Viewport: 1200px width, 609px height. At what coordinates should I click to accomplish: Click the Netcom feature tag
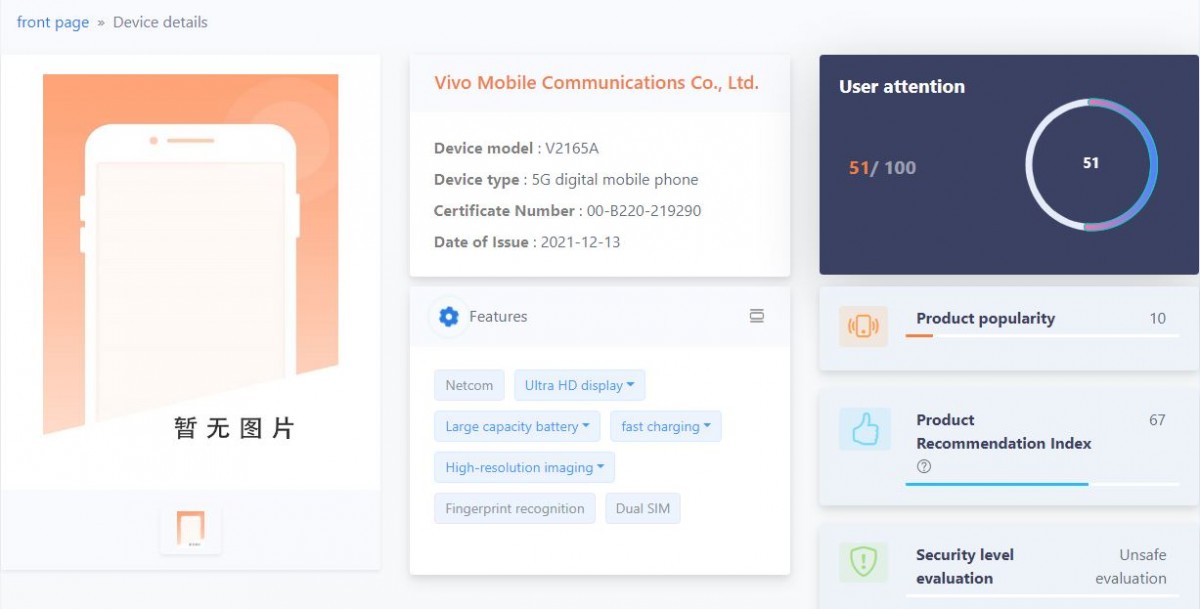pyautogui.click(x=469, y=386)
